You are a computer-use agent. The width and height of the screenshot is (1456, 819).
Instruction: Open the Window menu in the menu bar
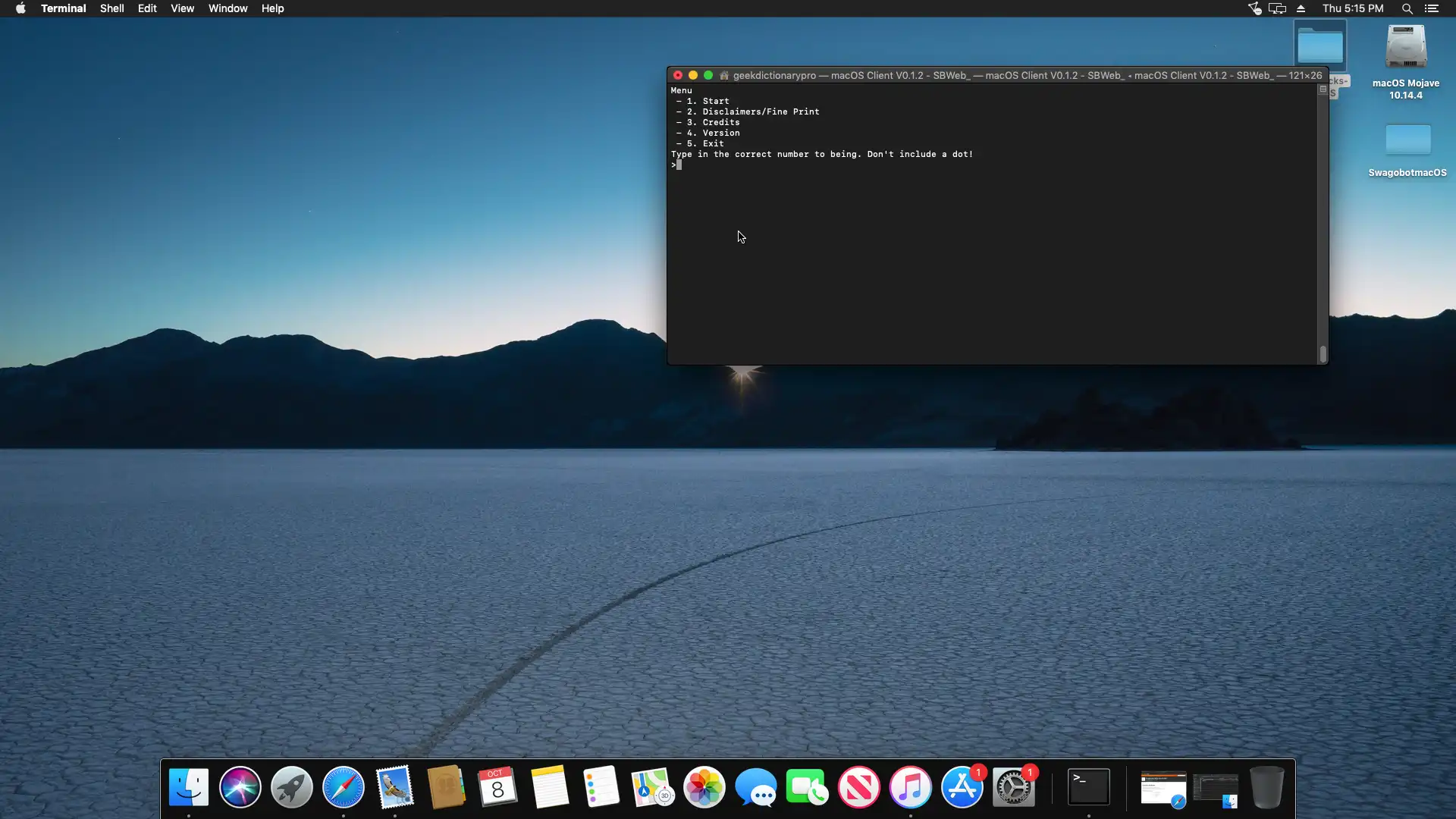click(227, 8)
